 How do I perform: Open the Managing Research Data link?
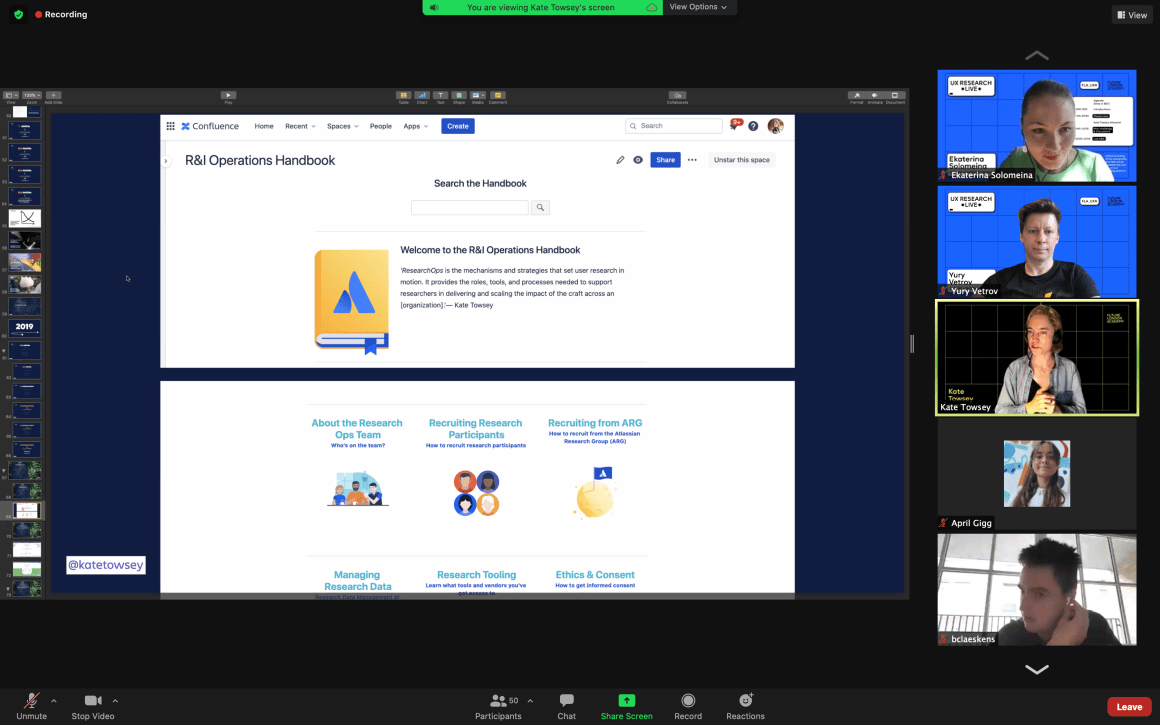click(357, 581)
